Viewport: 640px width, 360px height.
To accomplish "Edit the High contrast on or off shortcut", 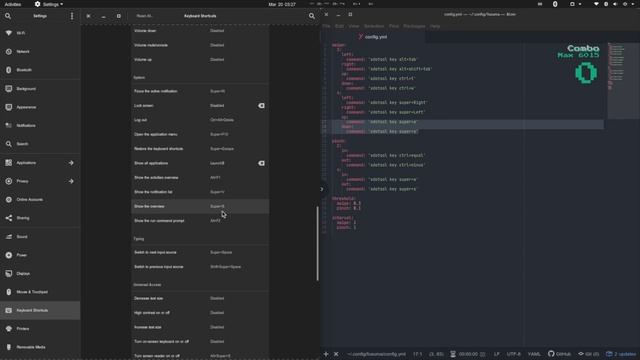I will click(x=200, y=313).
